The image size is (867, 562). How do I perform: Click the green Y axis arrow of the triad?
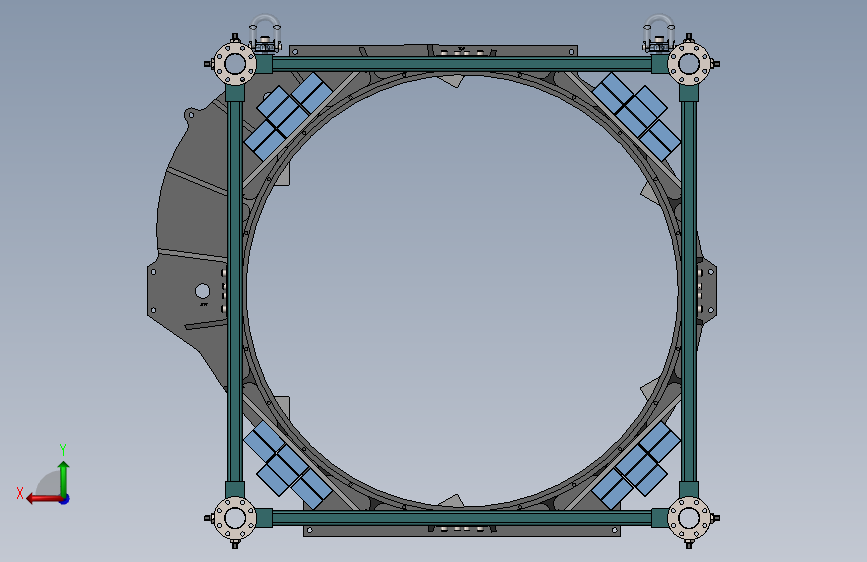(64, 479)
